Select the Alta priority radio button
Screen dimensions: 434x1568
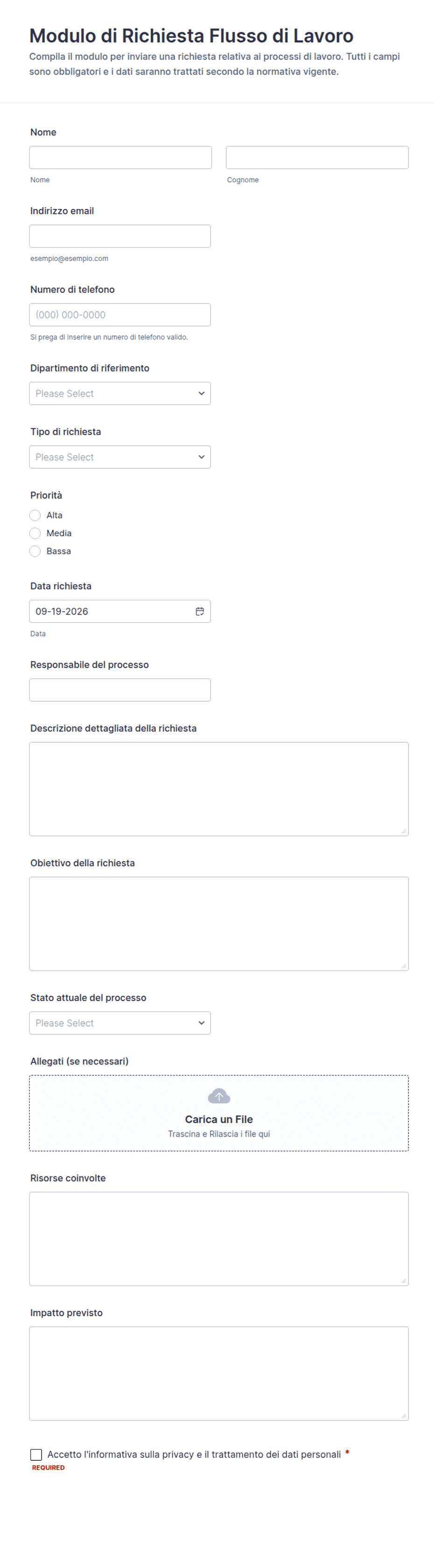35,515
